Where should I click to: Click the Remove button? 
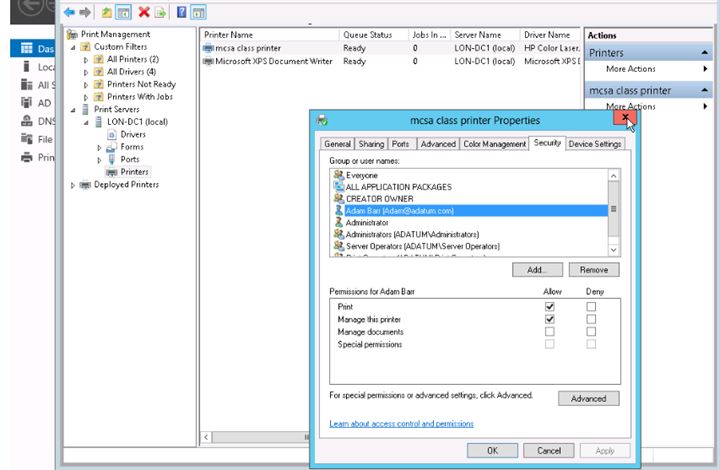[x=594, y=270]
